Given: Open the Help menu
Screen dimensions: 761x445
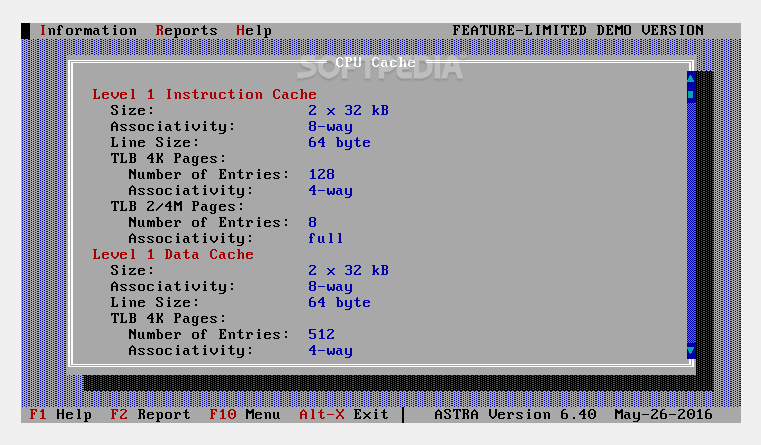Looking at the screenshot, I should [254, 31].
